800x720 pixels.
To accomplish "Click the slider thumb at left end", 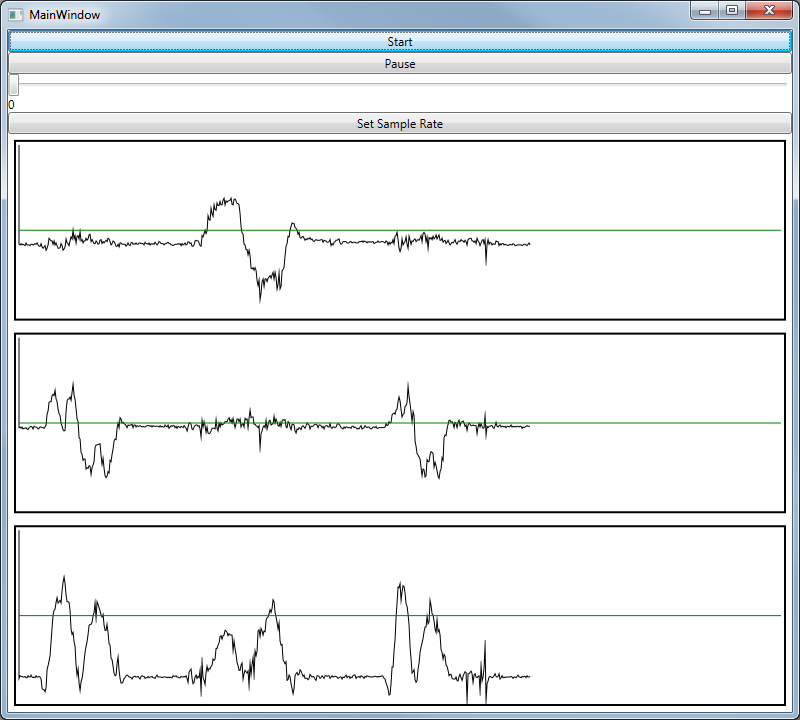I will coord(14,85).
